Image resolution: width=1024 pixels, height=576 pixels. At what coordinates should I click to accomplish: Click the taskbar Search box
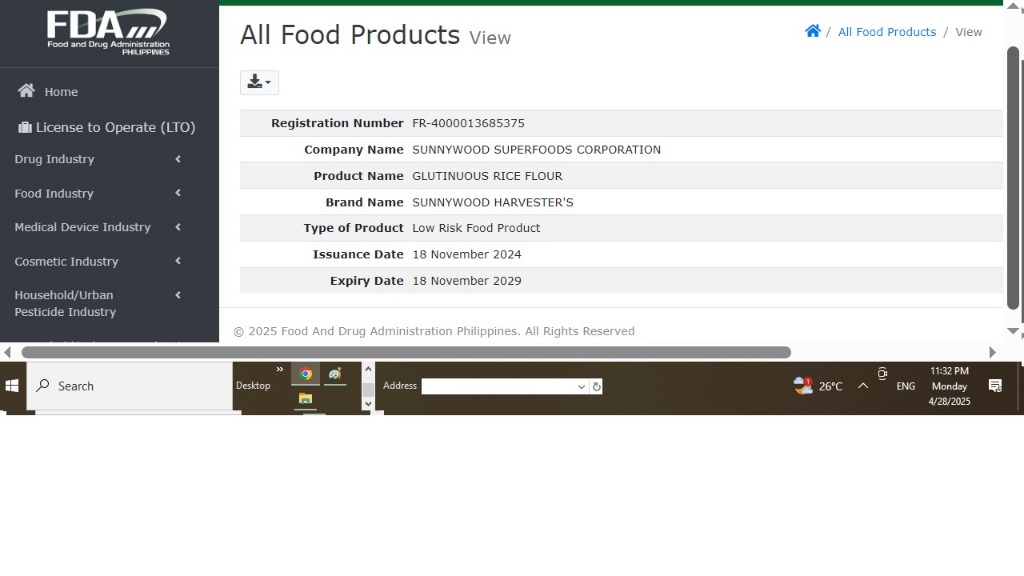[x=130, y=386]
